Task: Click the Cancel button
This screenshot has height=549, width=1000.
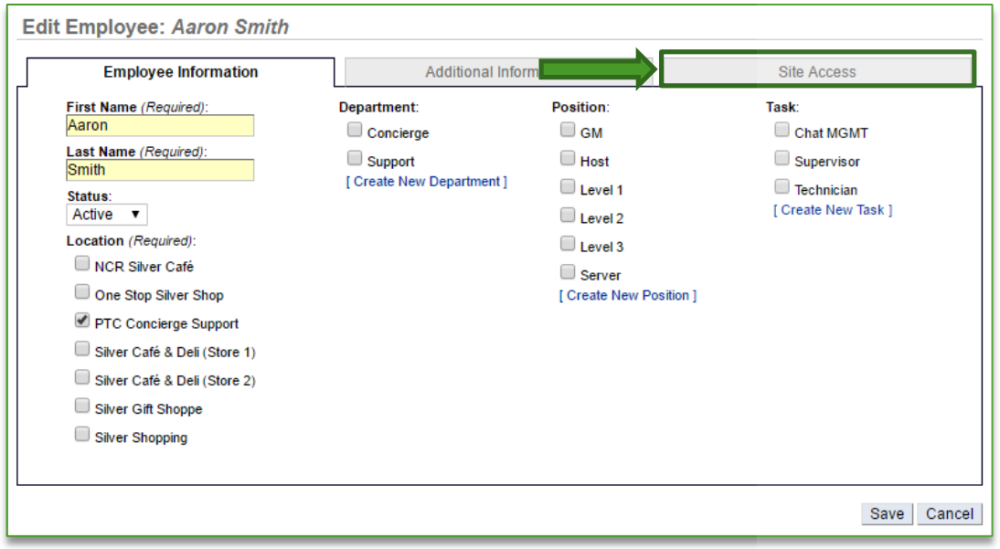Action: (x=949, y=514)
